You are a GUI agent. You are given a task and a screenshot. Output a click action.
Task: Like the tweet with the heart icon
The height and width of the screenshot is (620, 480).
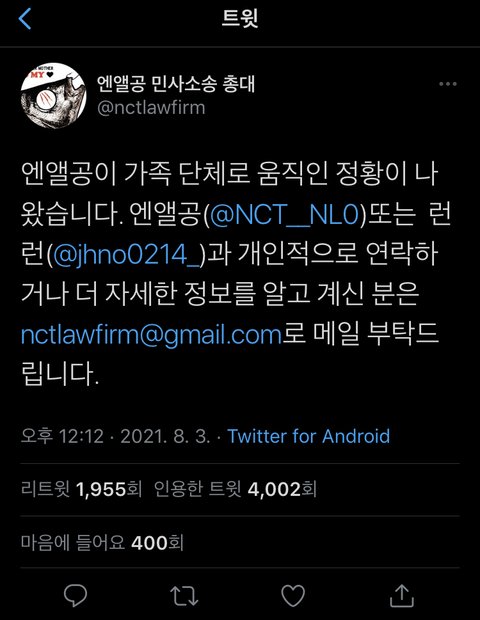tap(293, 595)
